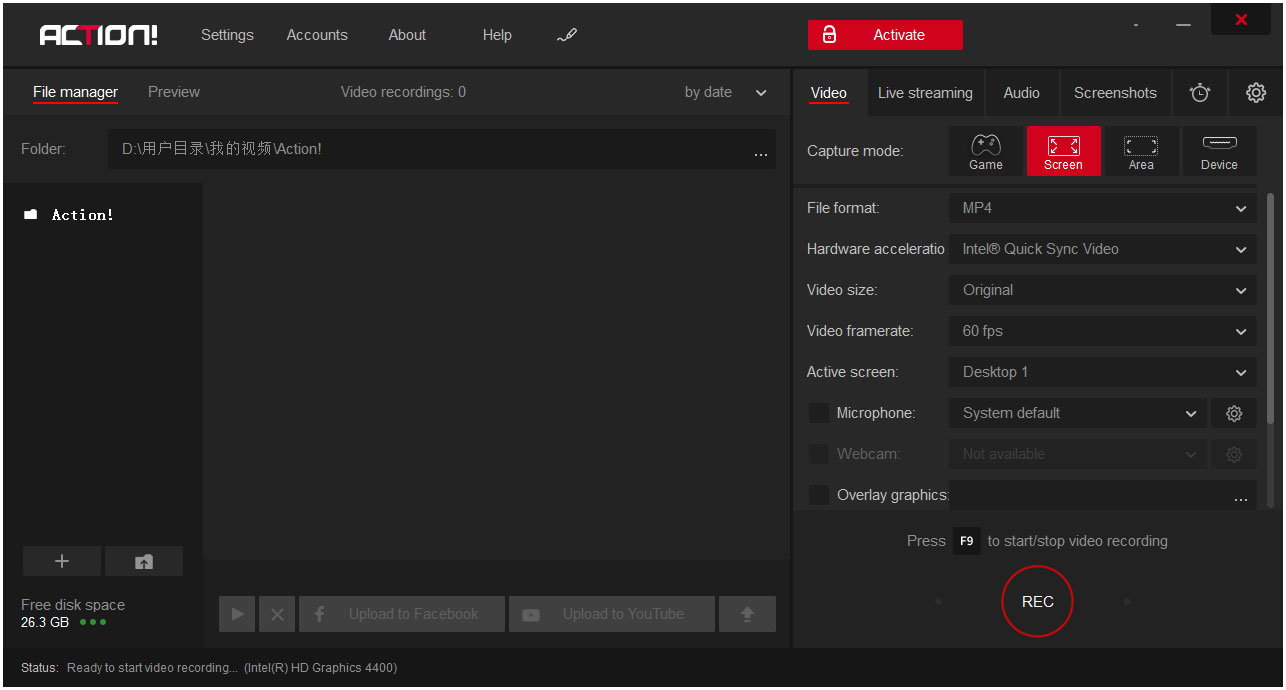Image resolution: width=1286 pixels, height=690 pixels.
Task: Click the Overlay graphics path field
Action: pos(1103,495)
